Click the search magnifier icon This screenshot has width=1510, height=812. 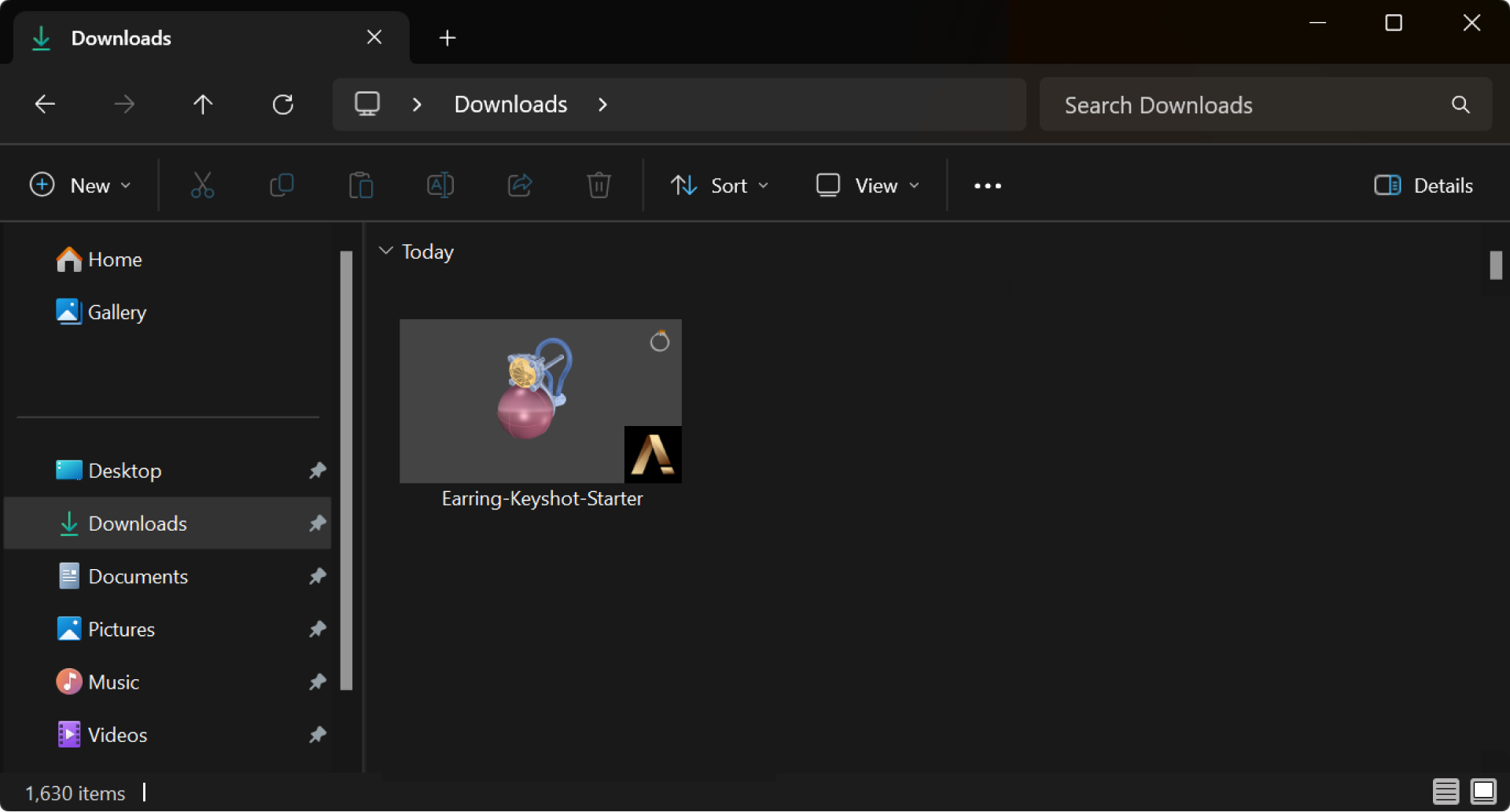tap(1460, 105)
